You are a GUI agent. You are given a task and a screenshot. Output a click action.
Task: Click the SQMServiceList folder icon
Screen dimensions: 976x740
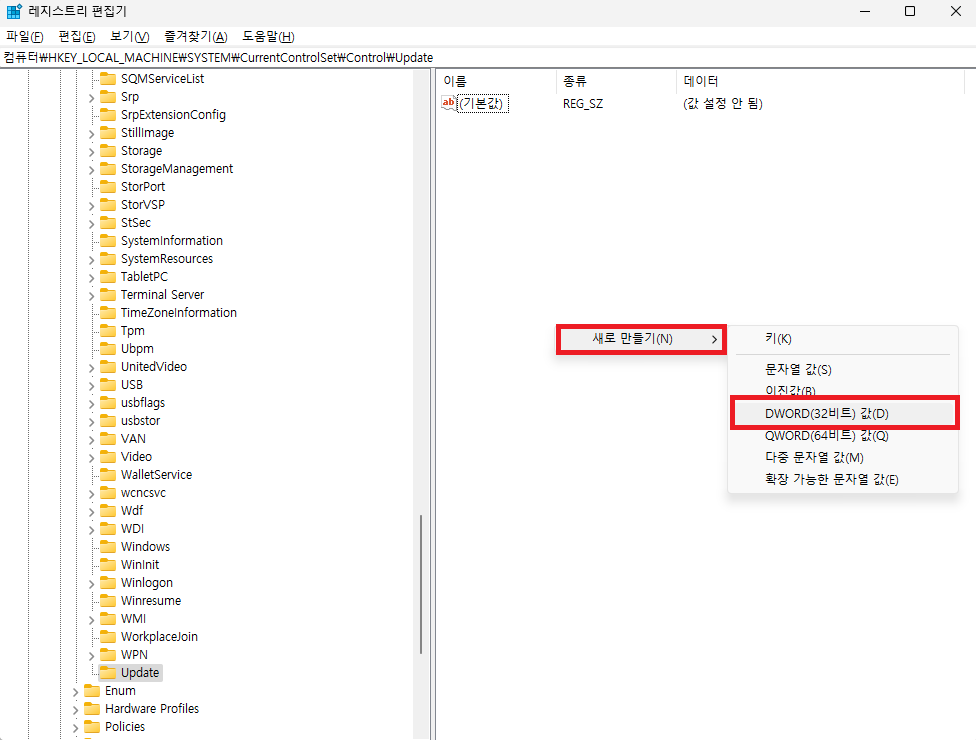[x=108, y=78]
